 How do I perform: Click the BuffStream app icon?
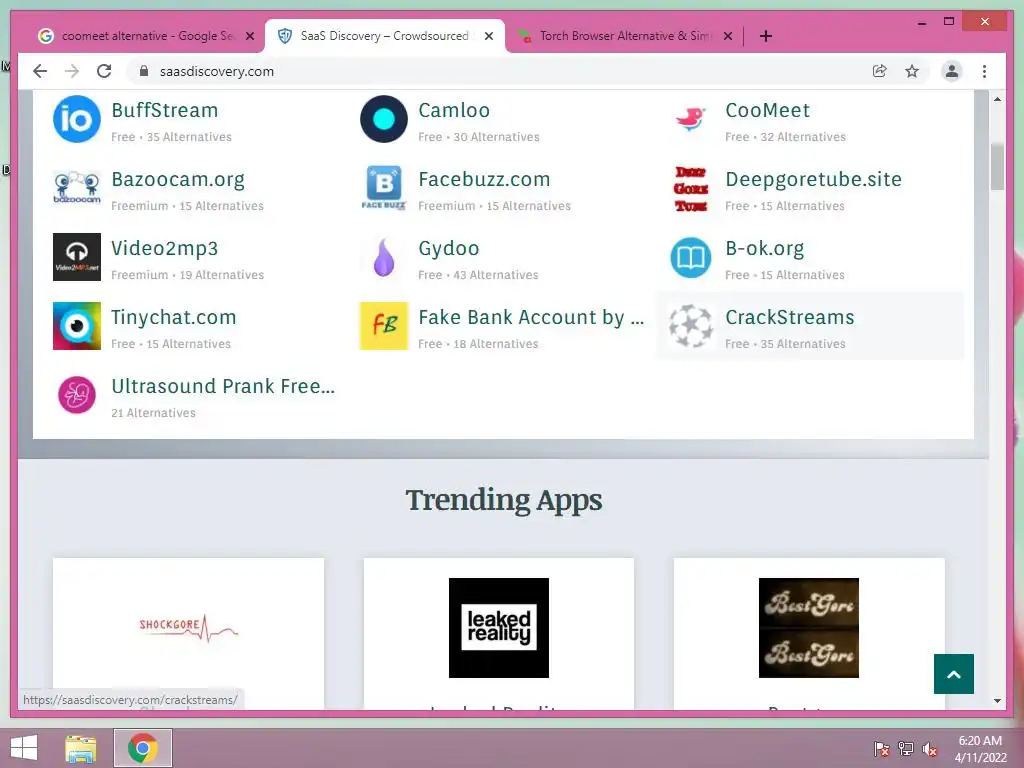(76, 119)
